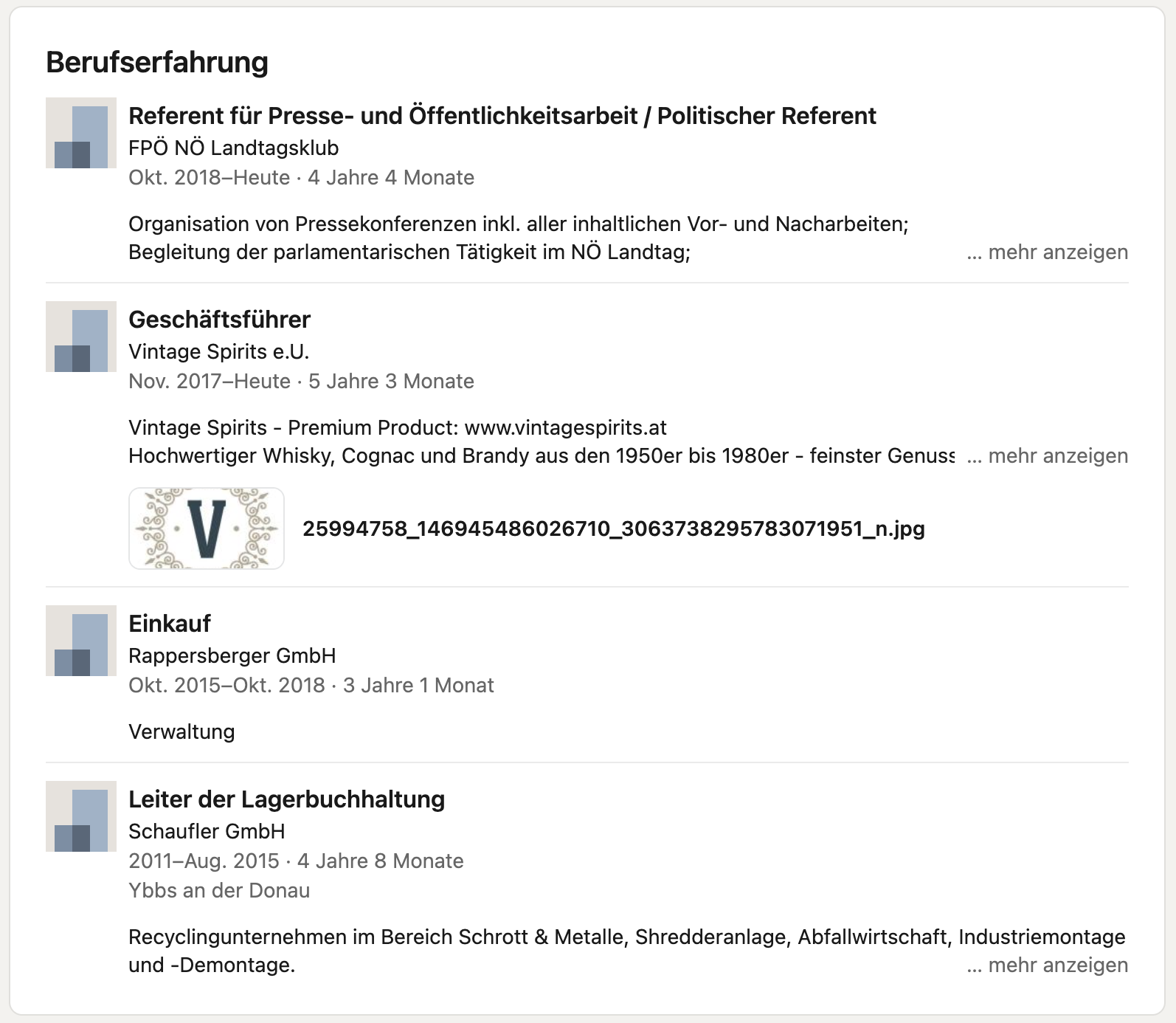This screenshot has width=1176, height=1023.
Task: Click the Ybbs an der Donau location text
Action: click(219, 890)
